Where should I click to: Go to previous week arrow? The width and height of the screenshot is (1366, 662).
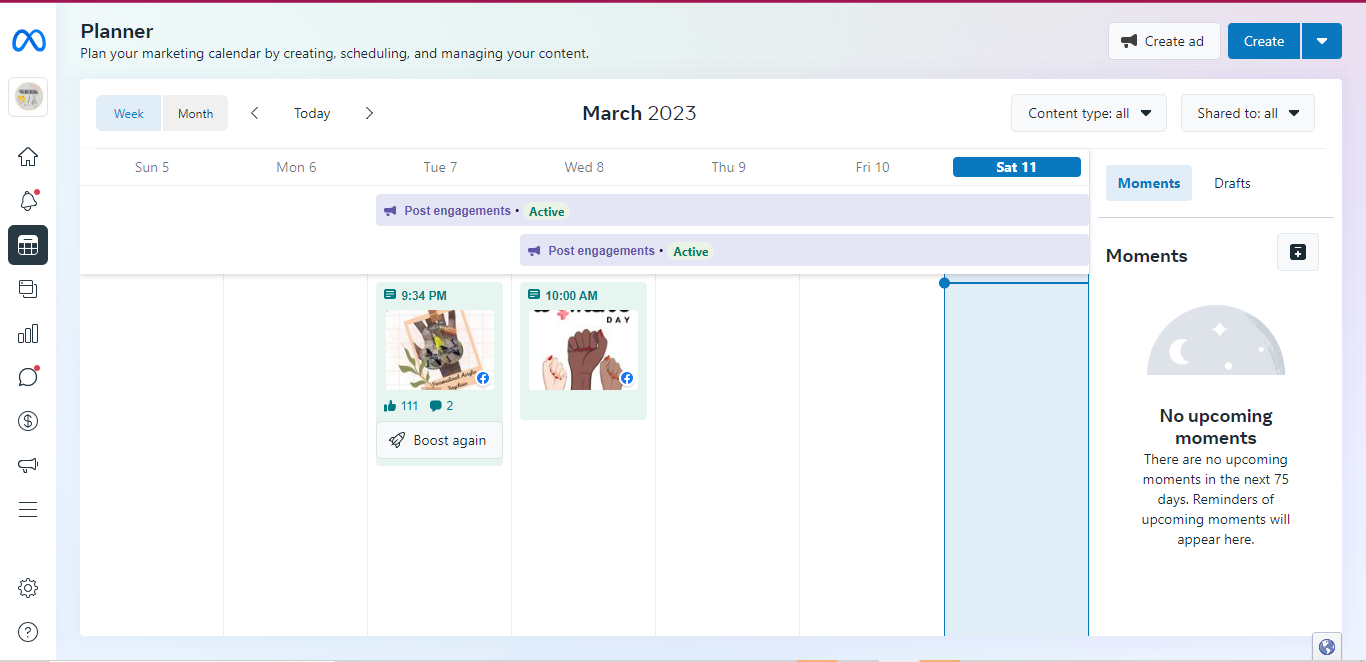tap(255, 113)
